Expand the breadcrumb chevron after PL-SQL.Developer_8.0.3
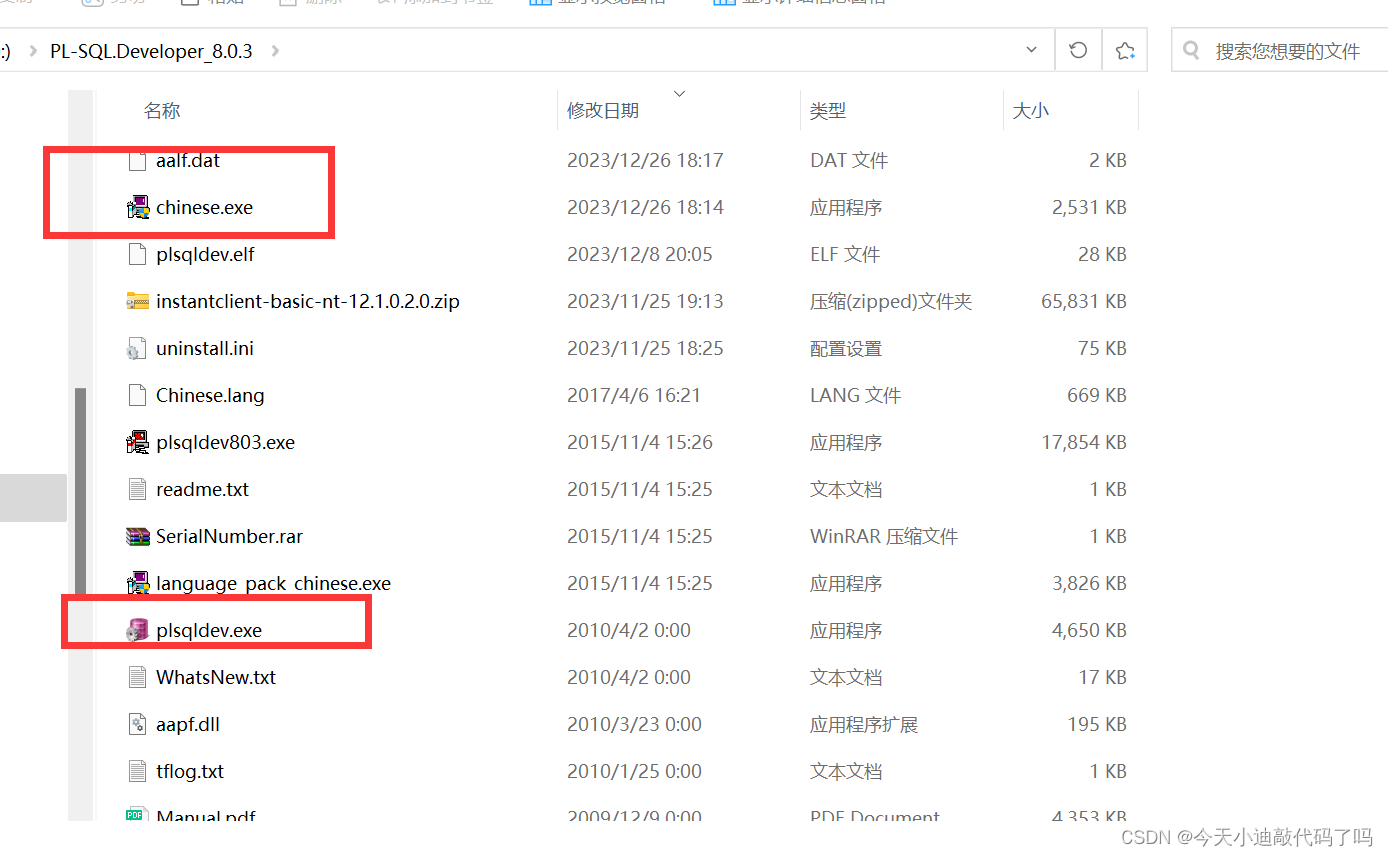 click(x=276, y=50)
